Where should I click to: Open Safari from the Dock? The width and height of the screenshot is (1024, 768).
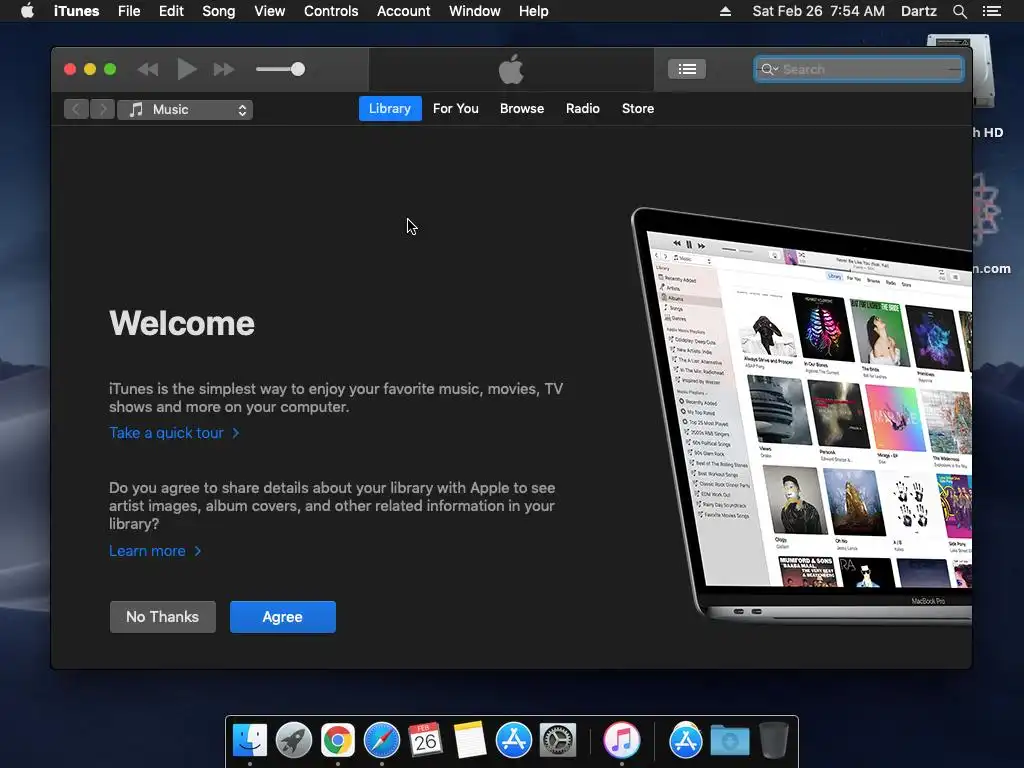click(381, 740)
